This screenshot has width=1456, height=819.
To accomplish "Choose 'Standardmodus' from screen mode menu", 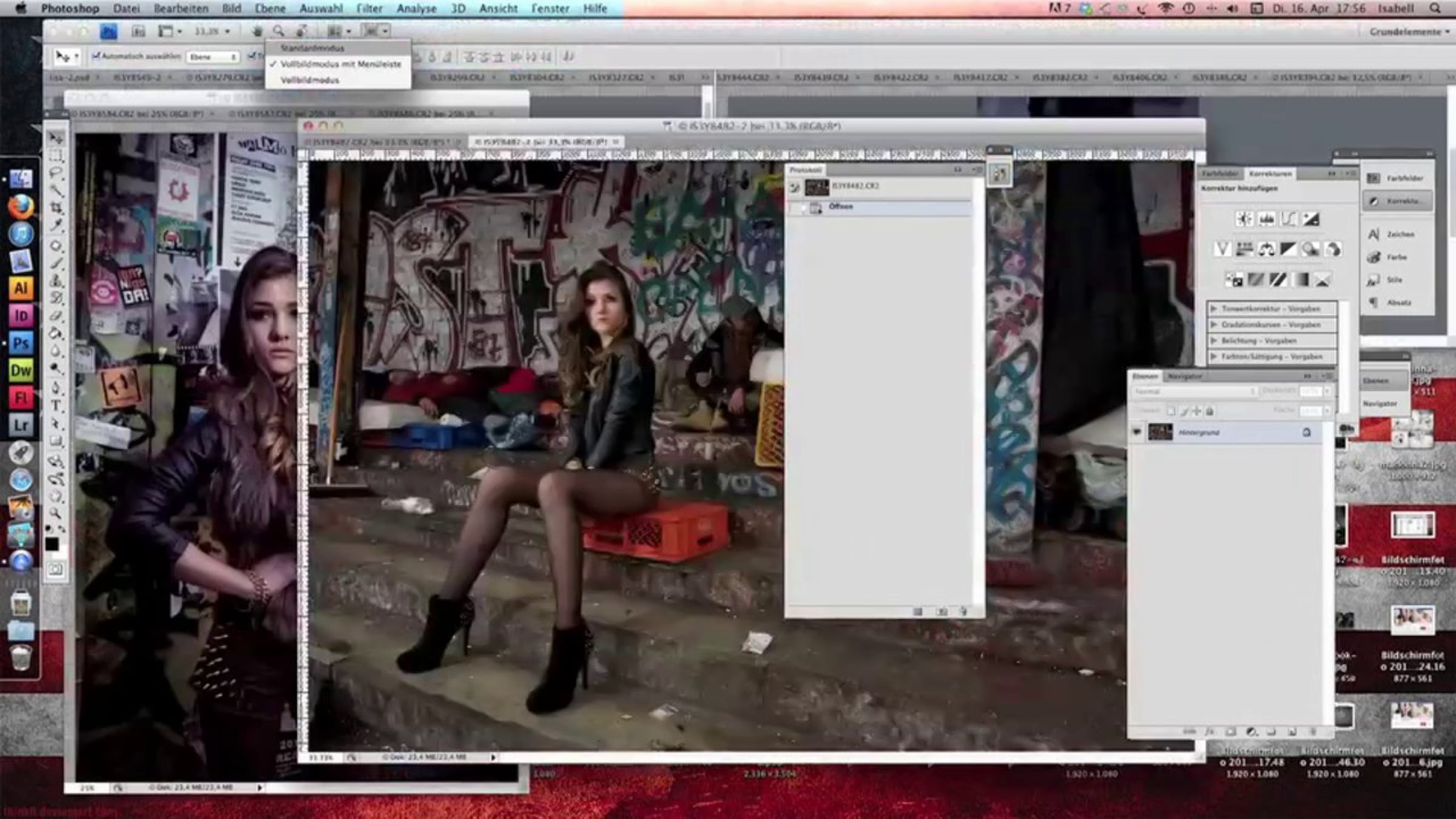I will pos(312,48).
